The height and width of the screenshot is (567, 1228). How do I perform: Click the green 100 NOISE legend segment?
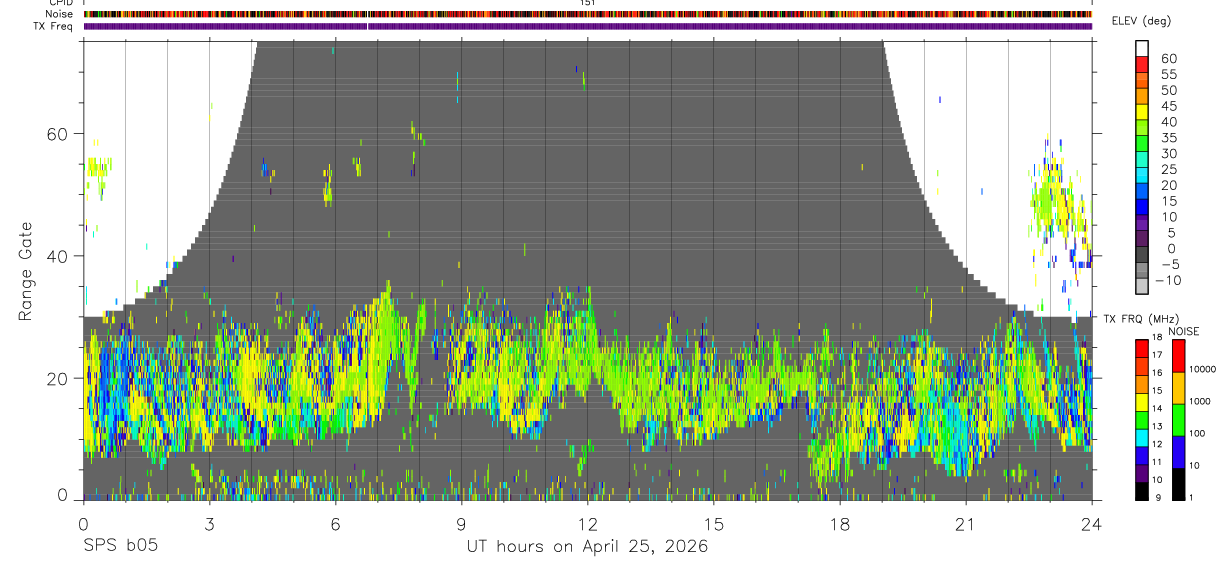click(1178, 419)
